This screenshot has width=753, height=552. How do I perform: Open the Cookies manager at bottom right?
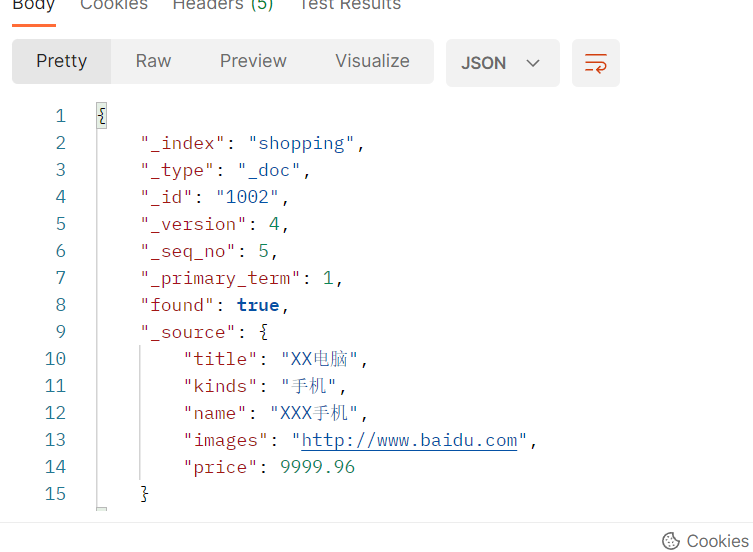(x=705, y=541)
